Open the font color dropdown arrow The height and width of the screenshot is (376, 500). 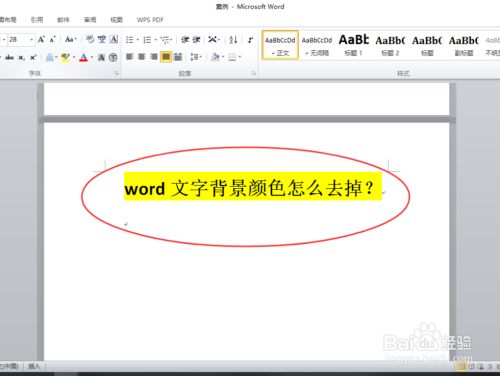pyautogui.click(x=92, y=58)
